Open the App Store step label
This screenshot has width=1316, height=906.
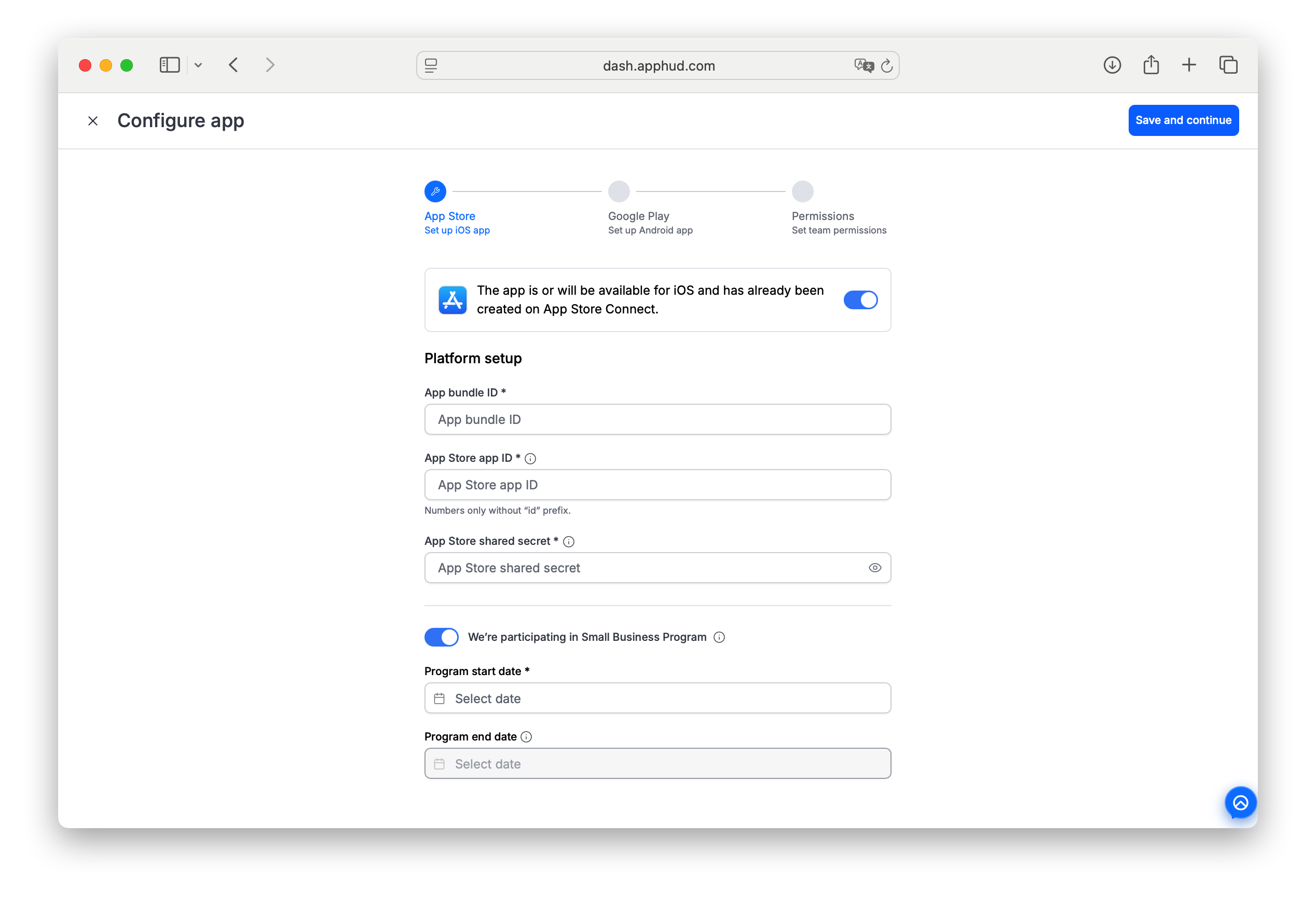449,216
